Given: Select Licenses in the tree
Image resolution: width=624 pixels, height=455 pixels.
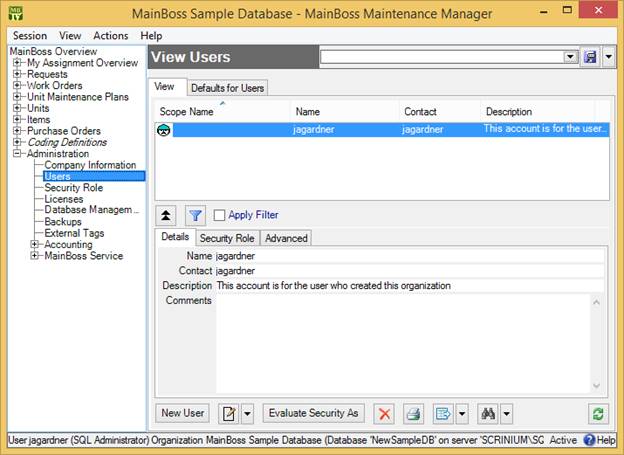Looking at the screenshot, I should (x=64, y=199).
